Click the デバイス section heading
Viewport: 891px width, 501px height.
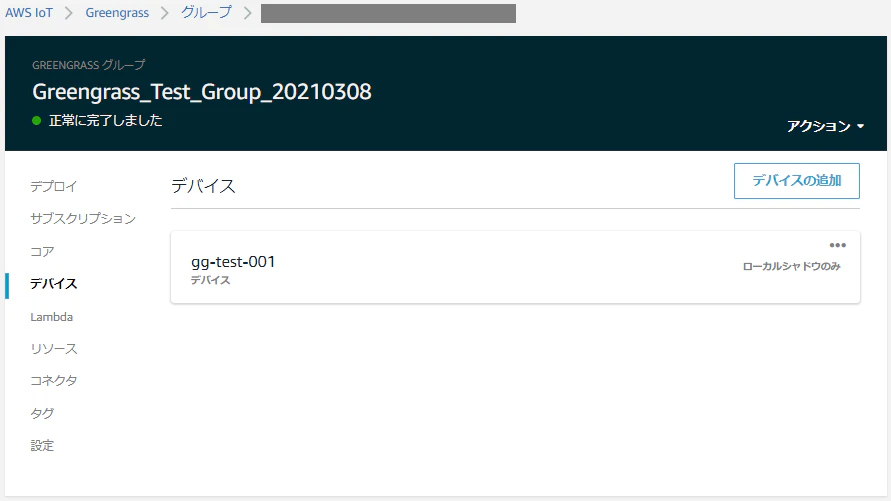(203, 186)
